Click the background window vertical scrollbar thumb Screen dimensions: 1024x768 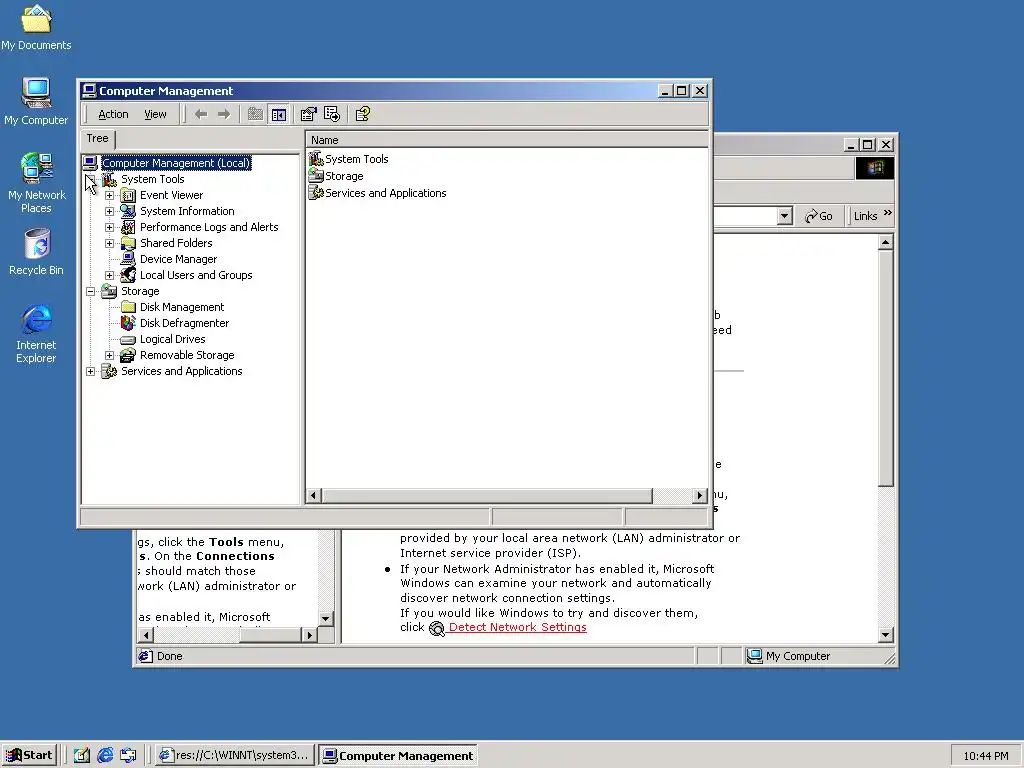pos(886,368)
